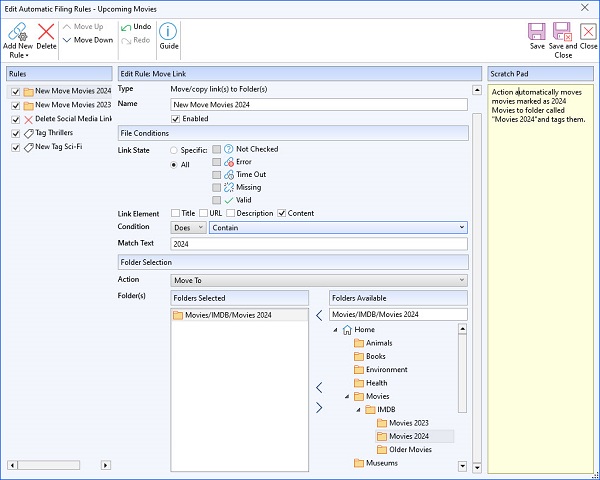Select the Health folder
600x480 pixels.
pos(370,383)
